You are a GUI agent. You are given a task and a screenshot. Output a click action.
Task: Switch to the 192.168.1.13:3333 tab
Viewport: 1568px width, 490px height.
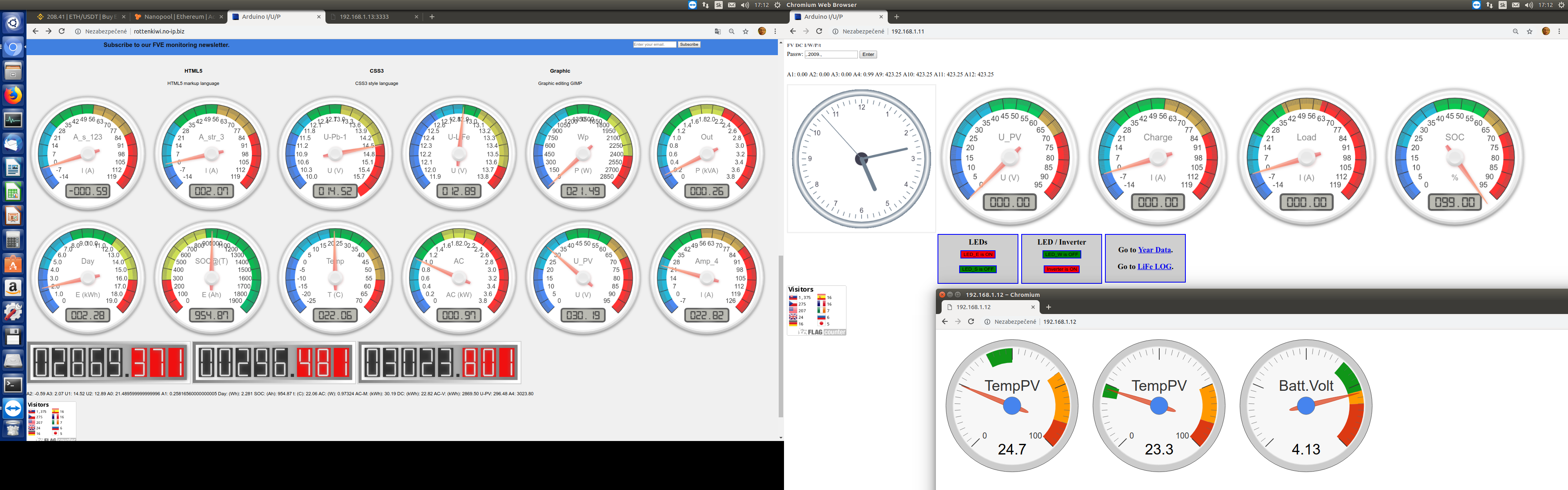pyautogui.click(x=364, y=17)
